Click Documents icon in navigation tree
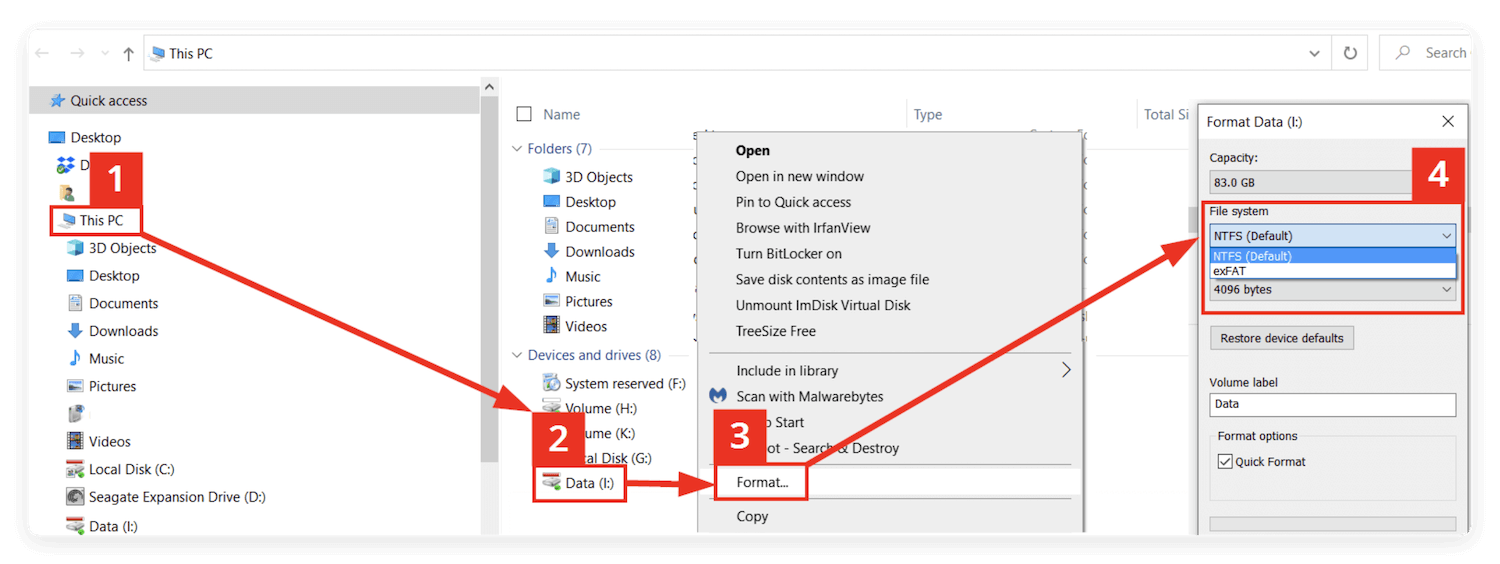This screenshot has height=564, width=1500. pos(75,303)
